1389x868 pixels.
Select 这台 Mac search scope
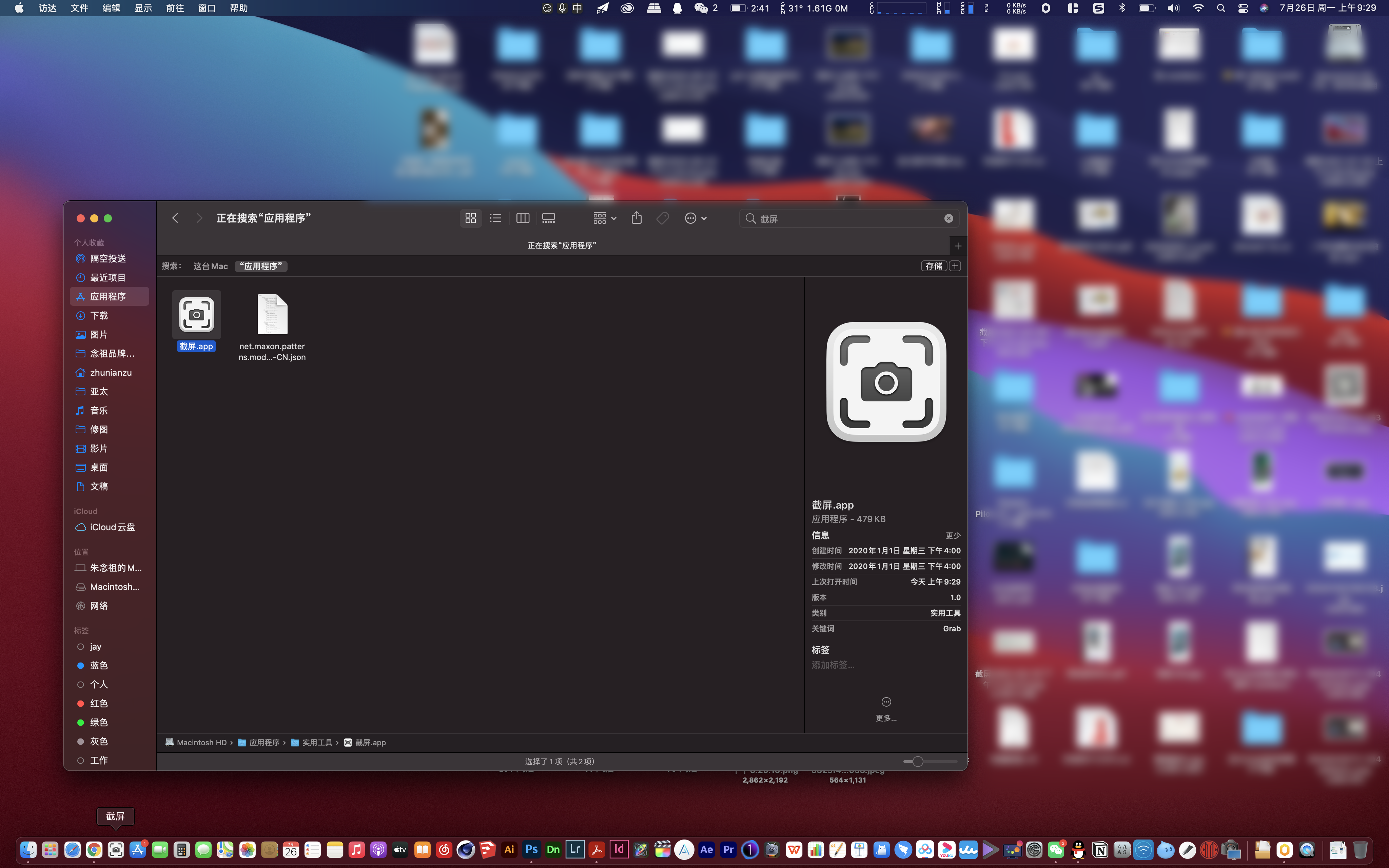click(210, 267)
